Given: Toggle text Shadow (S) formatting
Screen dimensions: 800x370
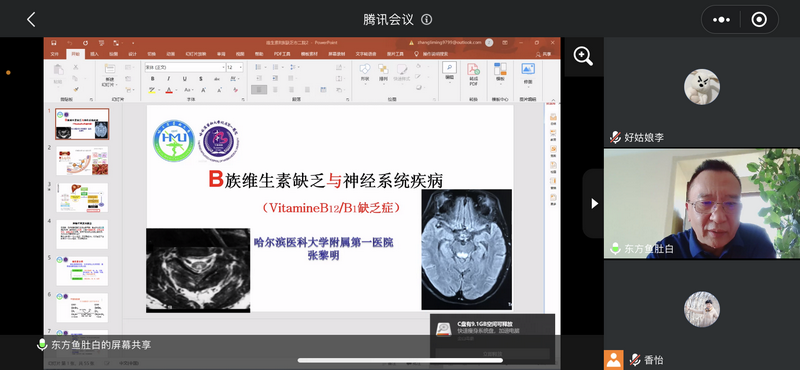Looking at the screenshot, I should (201, 79).
